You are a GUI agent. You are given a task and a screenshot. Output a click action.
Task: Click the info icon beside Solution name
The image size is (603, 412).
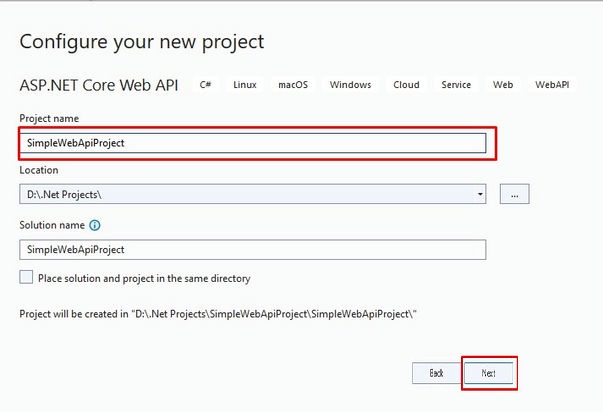[x=95, y=226]
